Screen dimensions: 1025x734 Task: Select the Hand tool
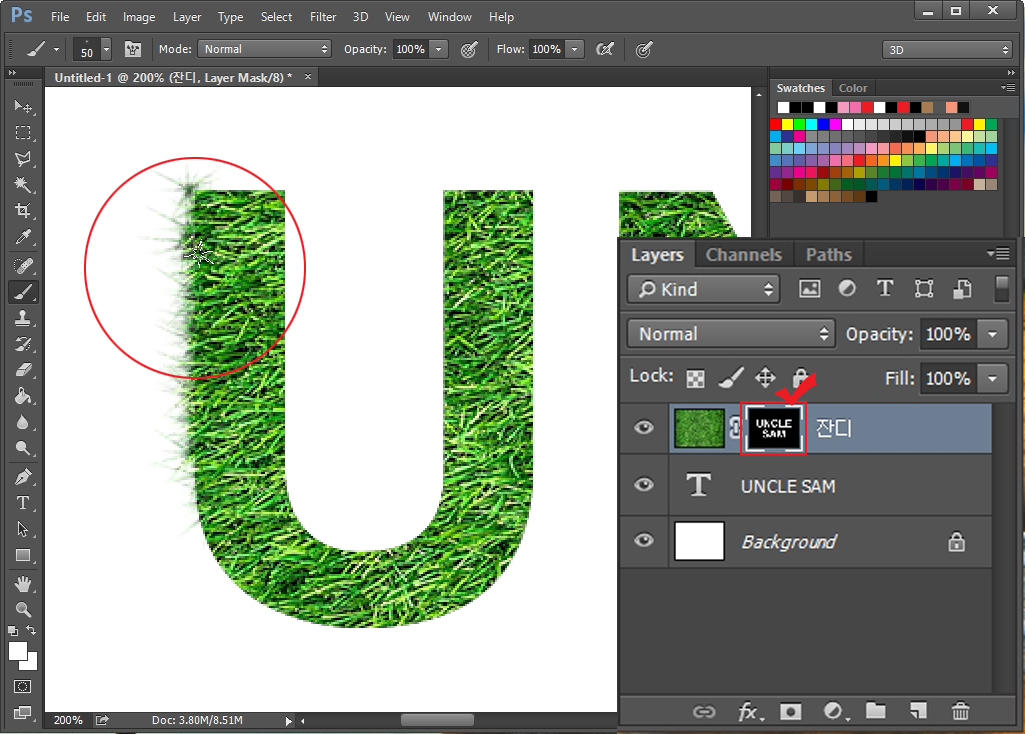tap(23, 584)
